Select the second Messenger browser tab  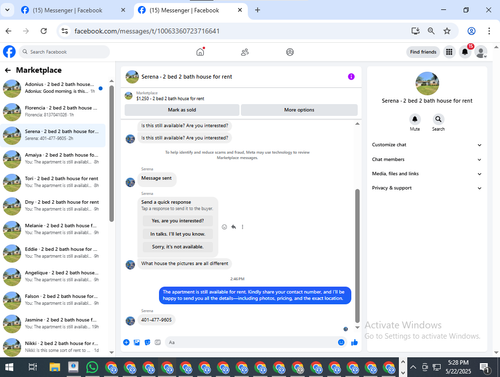click(x=189, y=10)
